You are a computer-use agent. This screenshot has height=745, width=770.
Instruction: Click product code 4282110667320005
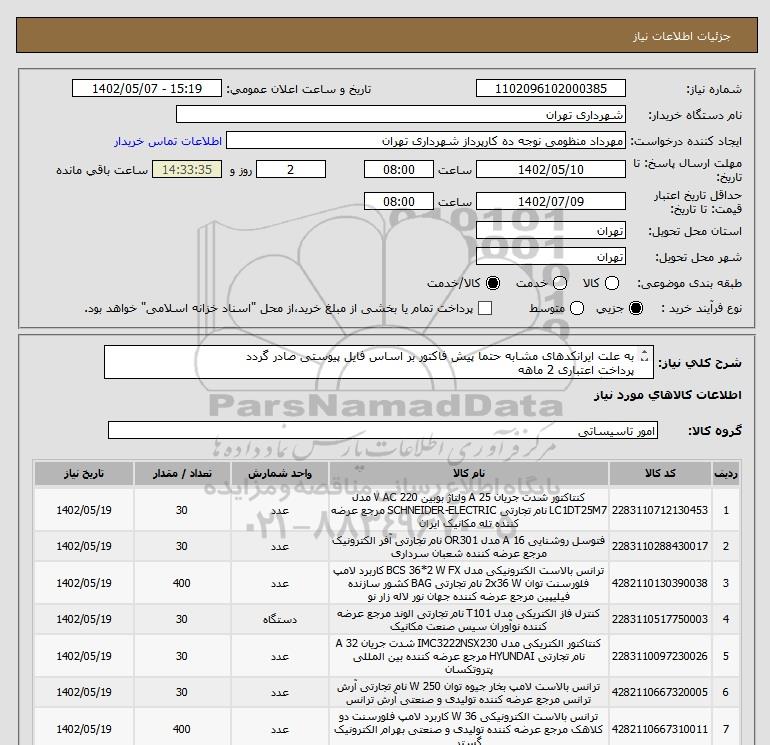click(x=660, y=692)
